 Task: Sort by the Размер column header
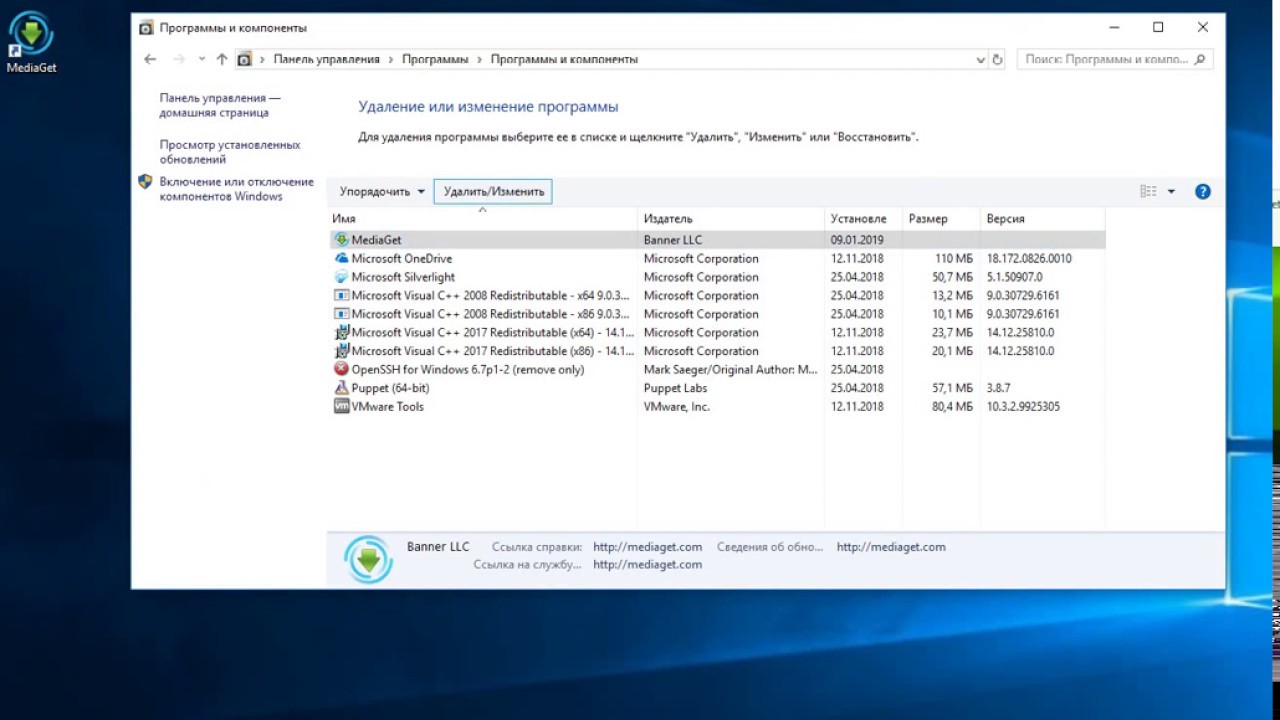click(x=941, y=218)
